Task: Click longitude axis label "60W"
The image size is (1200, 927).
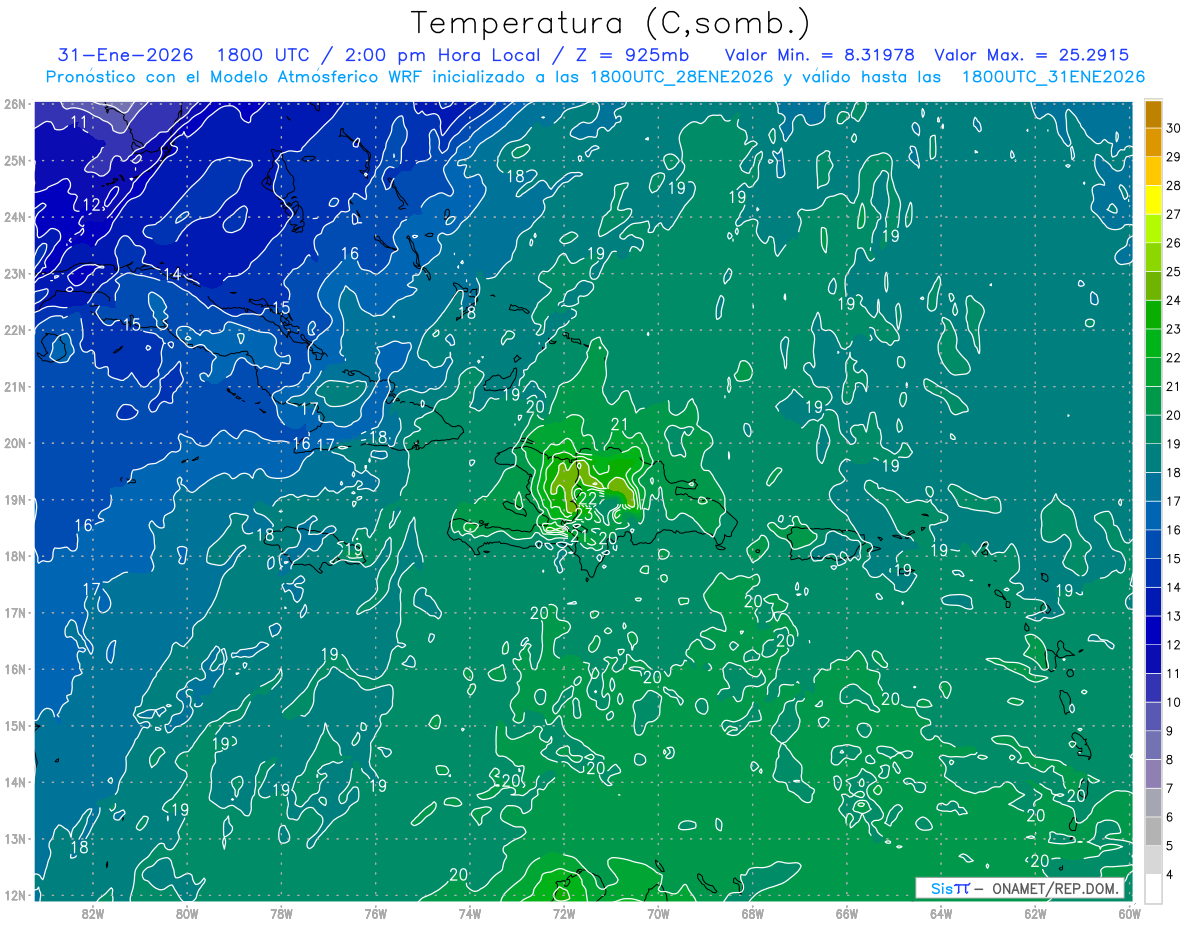Action: [1128, 913]
